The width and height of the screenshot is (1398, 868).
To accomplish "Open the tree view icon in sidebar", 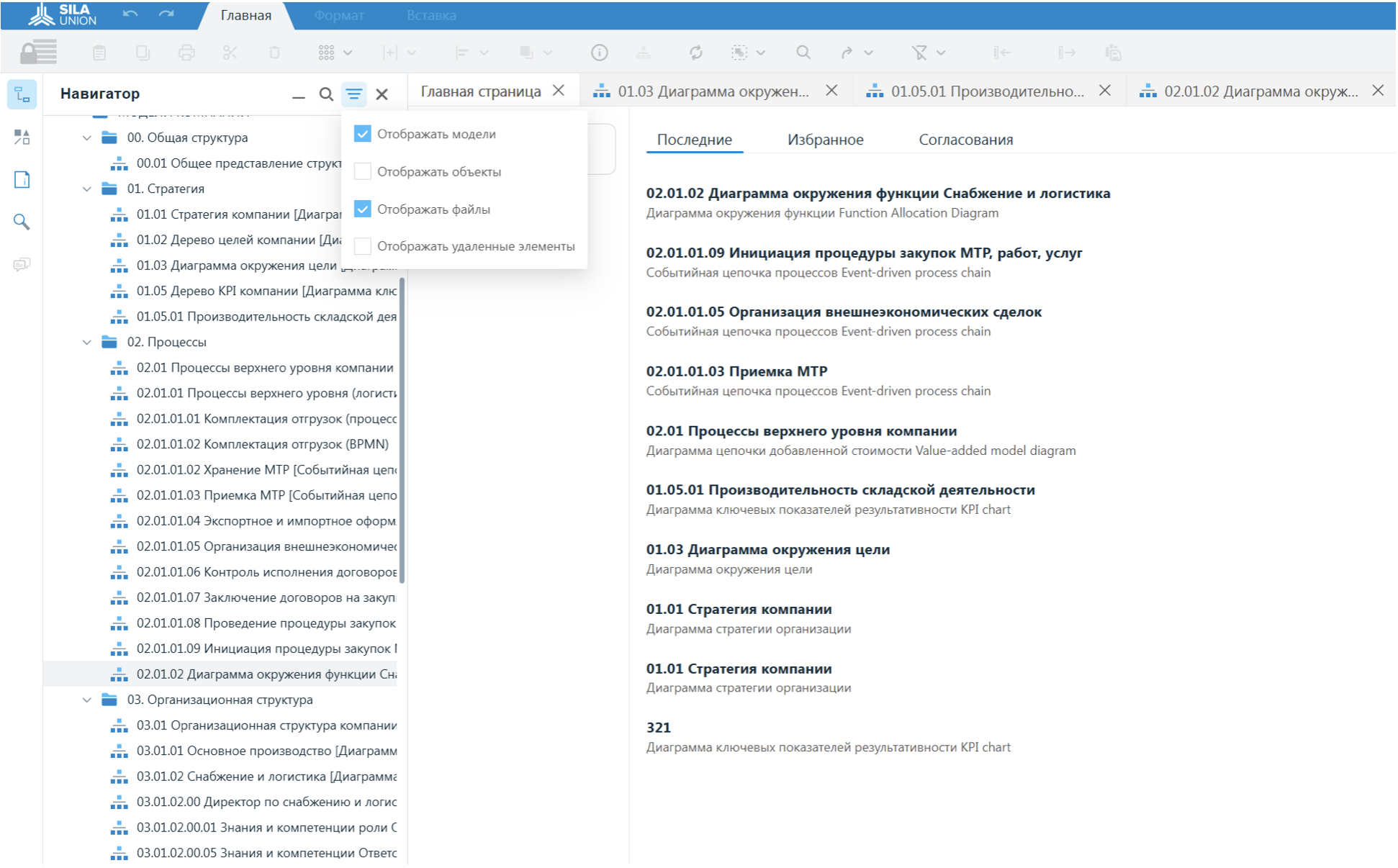I will (x=22, y=94).
